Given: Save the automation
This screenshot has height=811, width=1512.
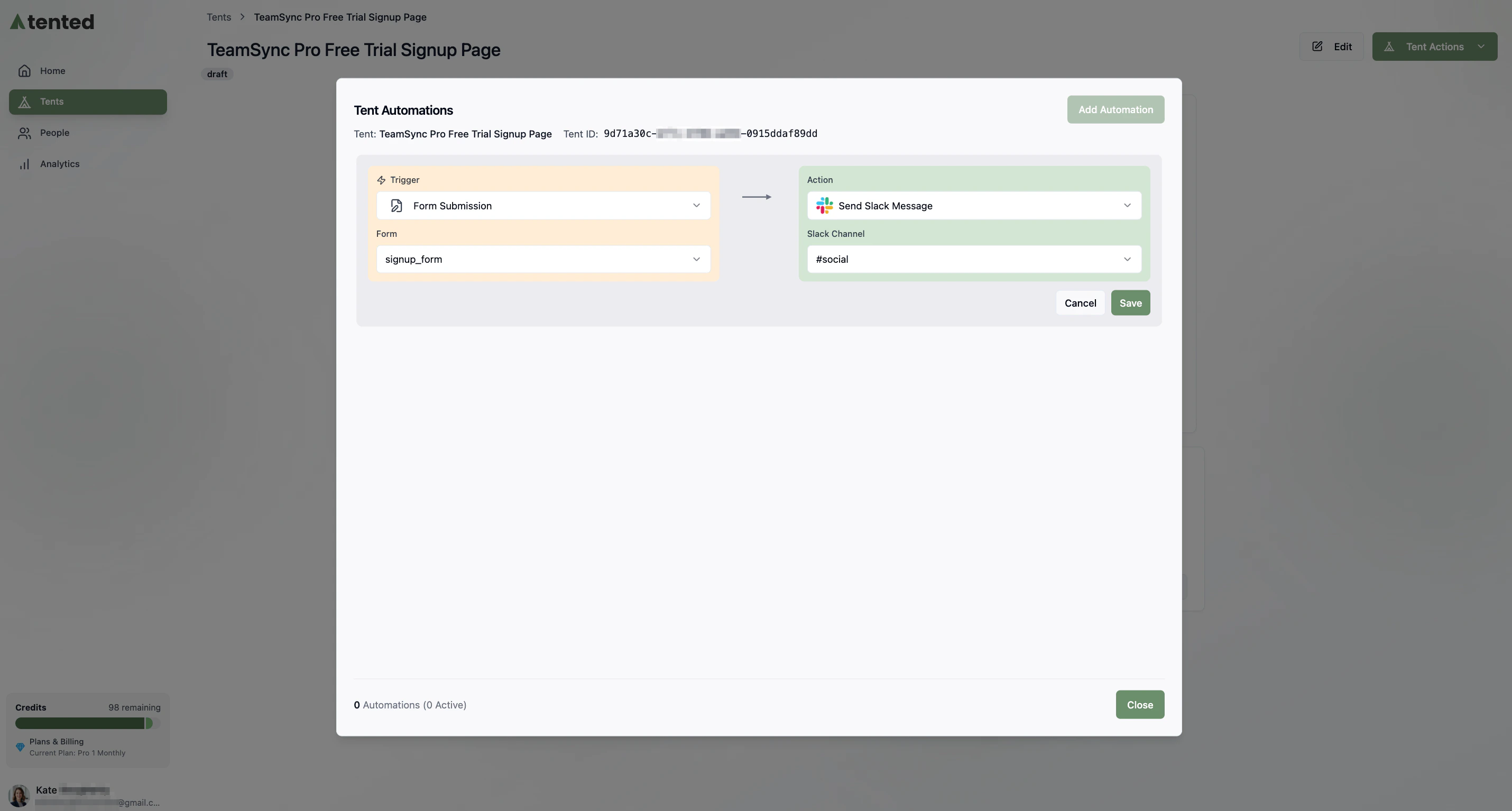Looking at the screenshot, I should point(1130,303).
